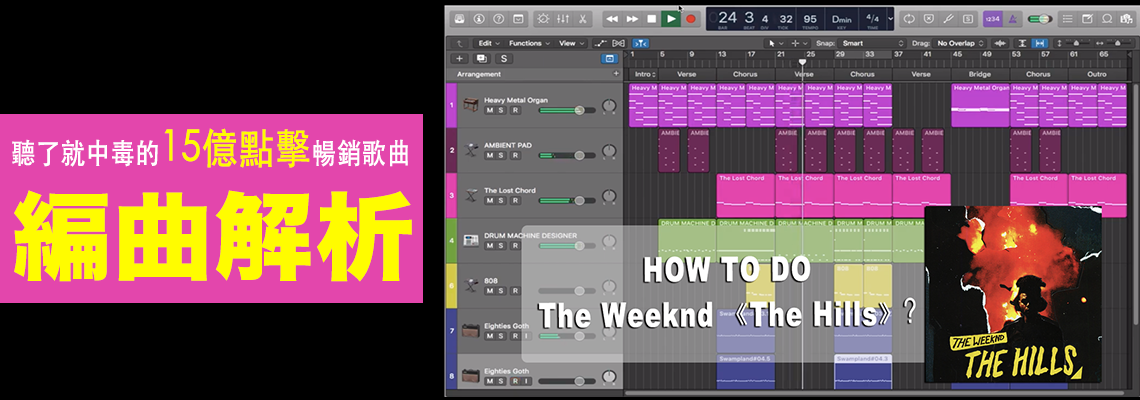Click the red Record button

click(691, 19)
